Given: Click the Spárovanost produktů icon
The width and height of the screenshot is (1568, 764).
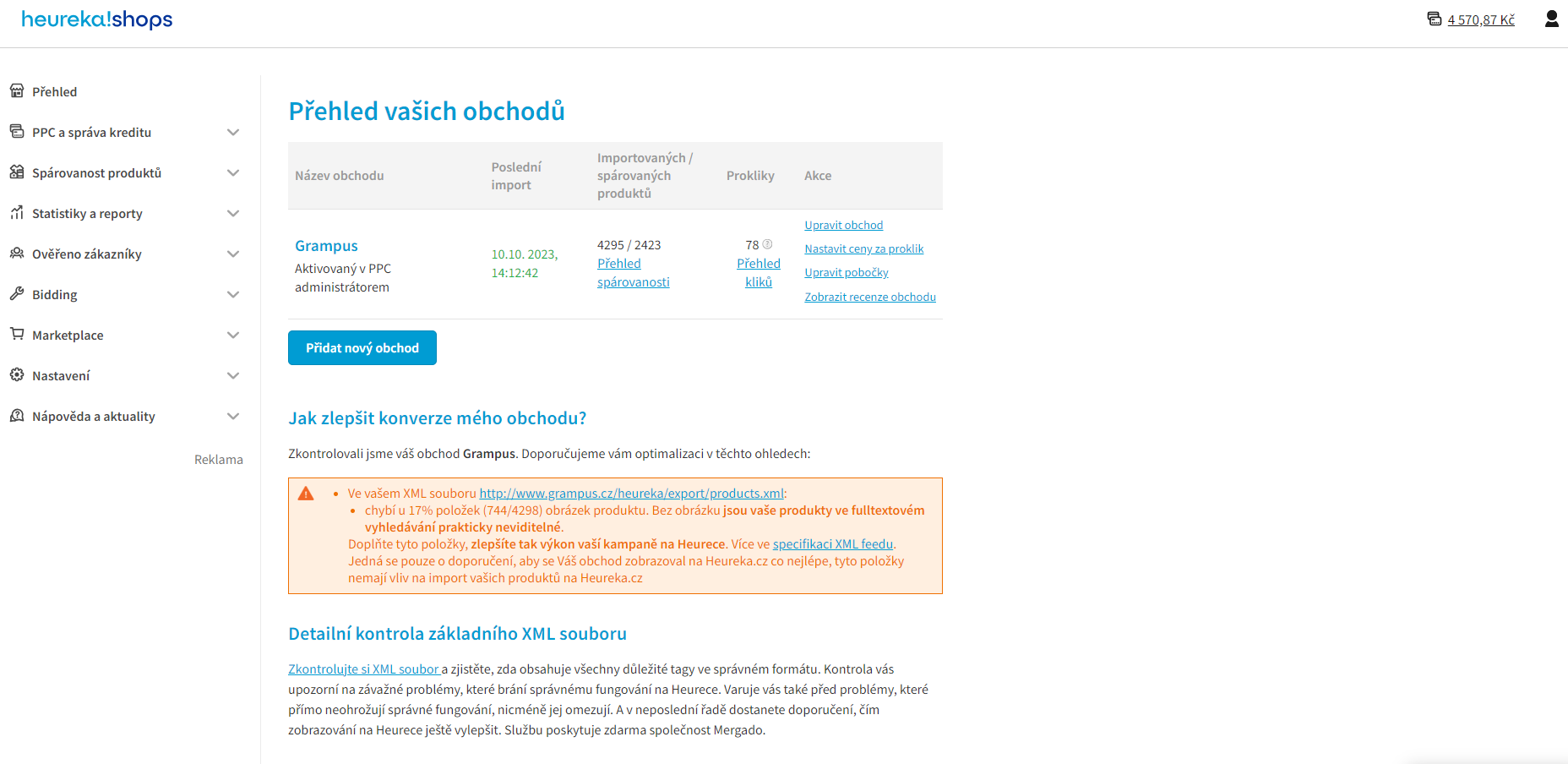Looking at the screenshot, I should tap(17, 172).
